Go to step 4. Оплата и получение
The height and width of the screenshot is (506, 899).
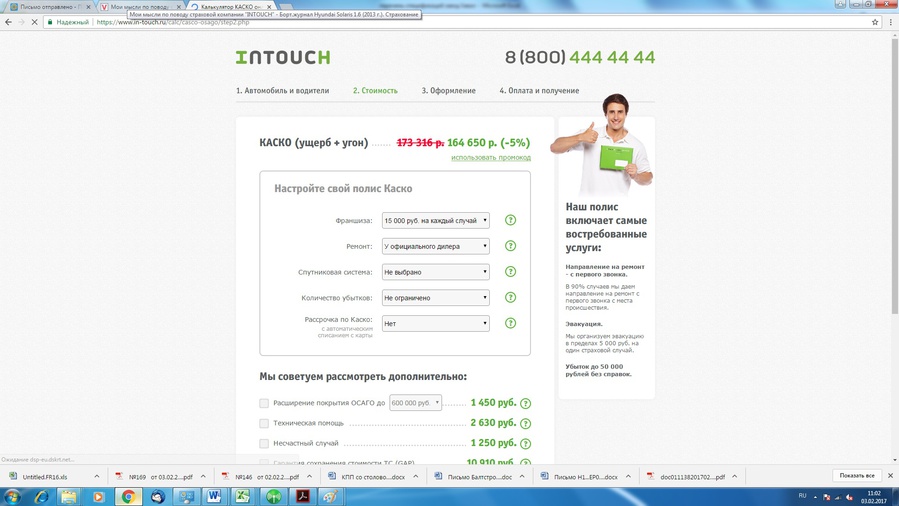pos(539,91)
